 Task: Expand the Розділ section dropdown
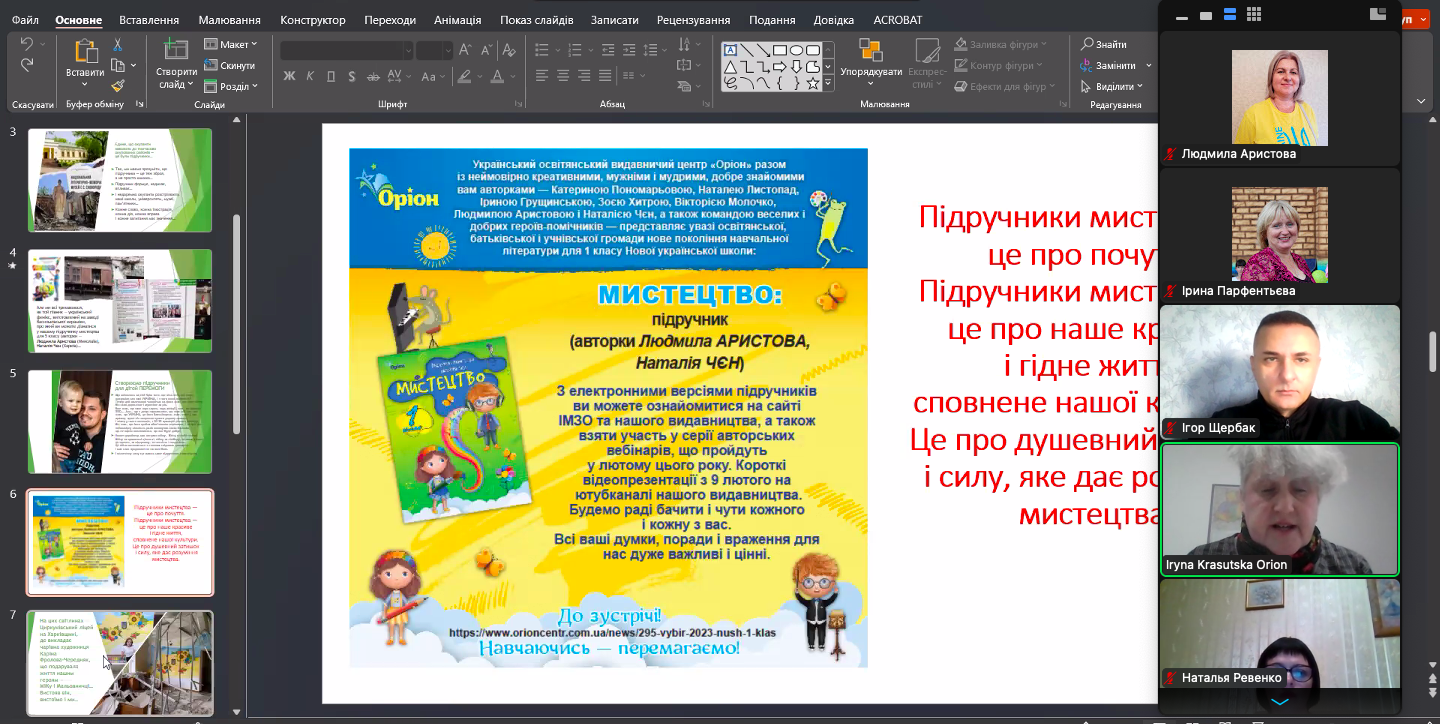[x=231, y=86]
